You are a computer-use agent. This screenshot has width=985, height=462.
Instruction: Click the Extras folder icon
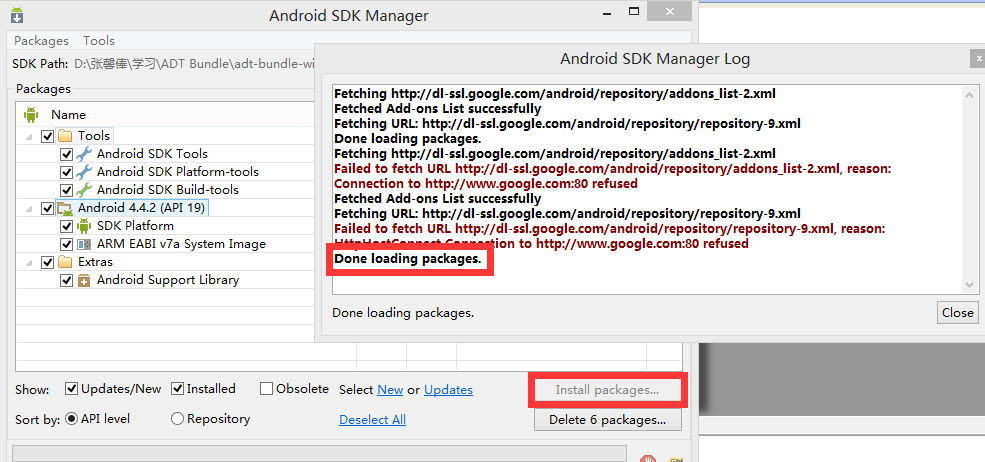pos(65,261)
